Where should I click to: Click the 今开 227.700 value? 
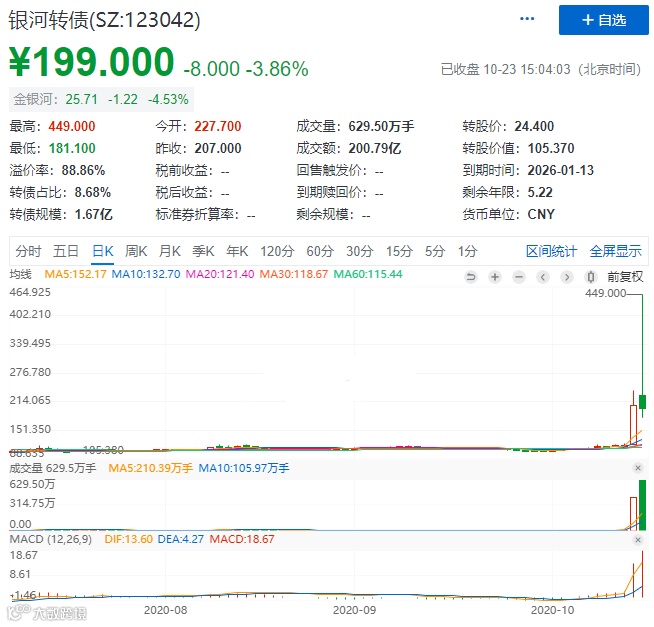tap(218, 126)
